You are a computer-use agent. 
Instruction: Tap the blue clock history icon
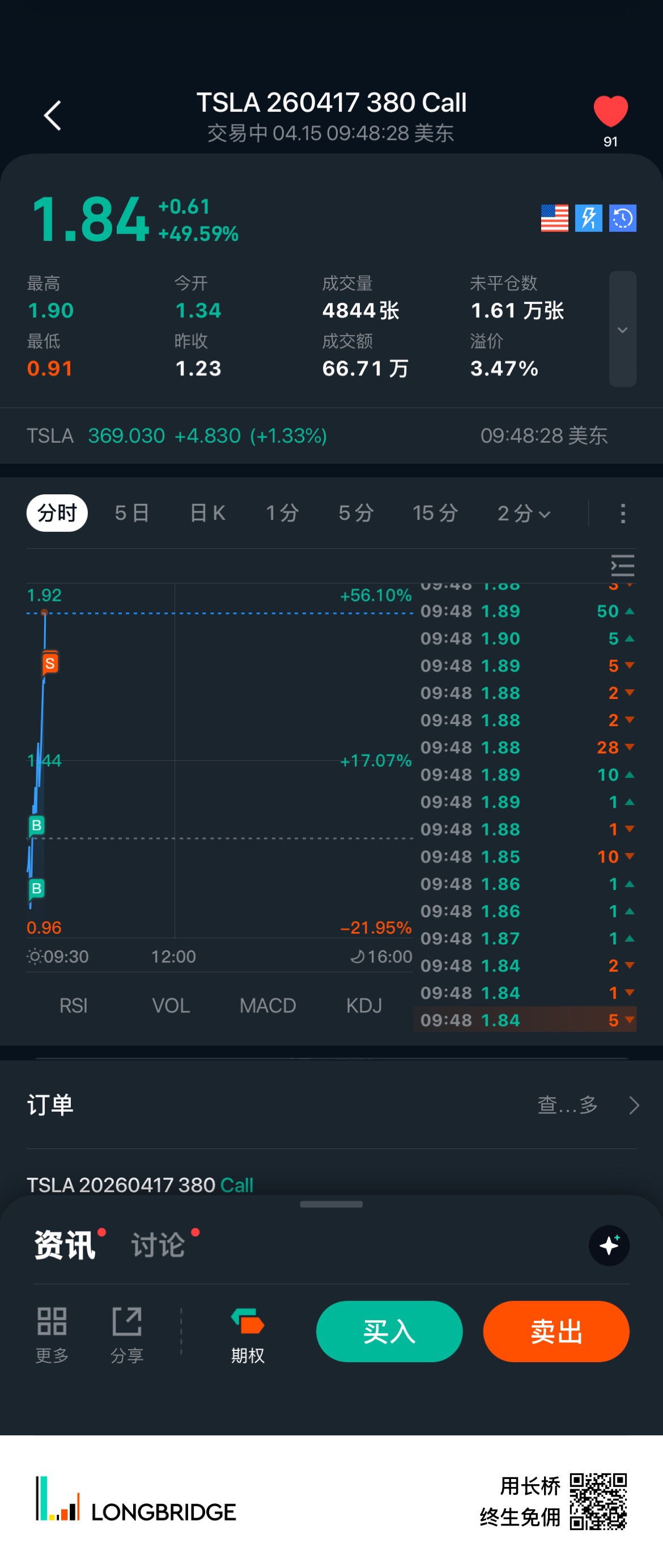pyautogui.click(x=622, y=218)
